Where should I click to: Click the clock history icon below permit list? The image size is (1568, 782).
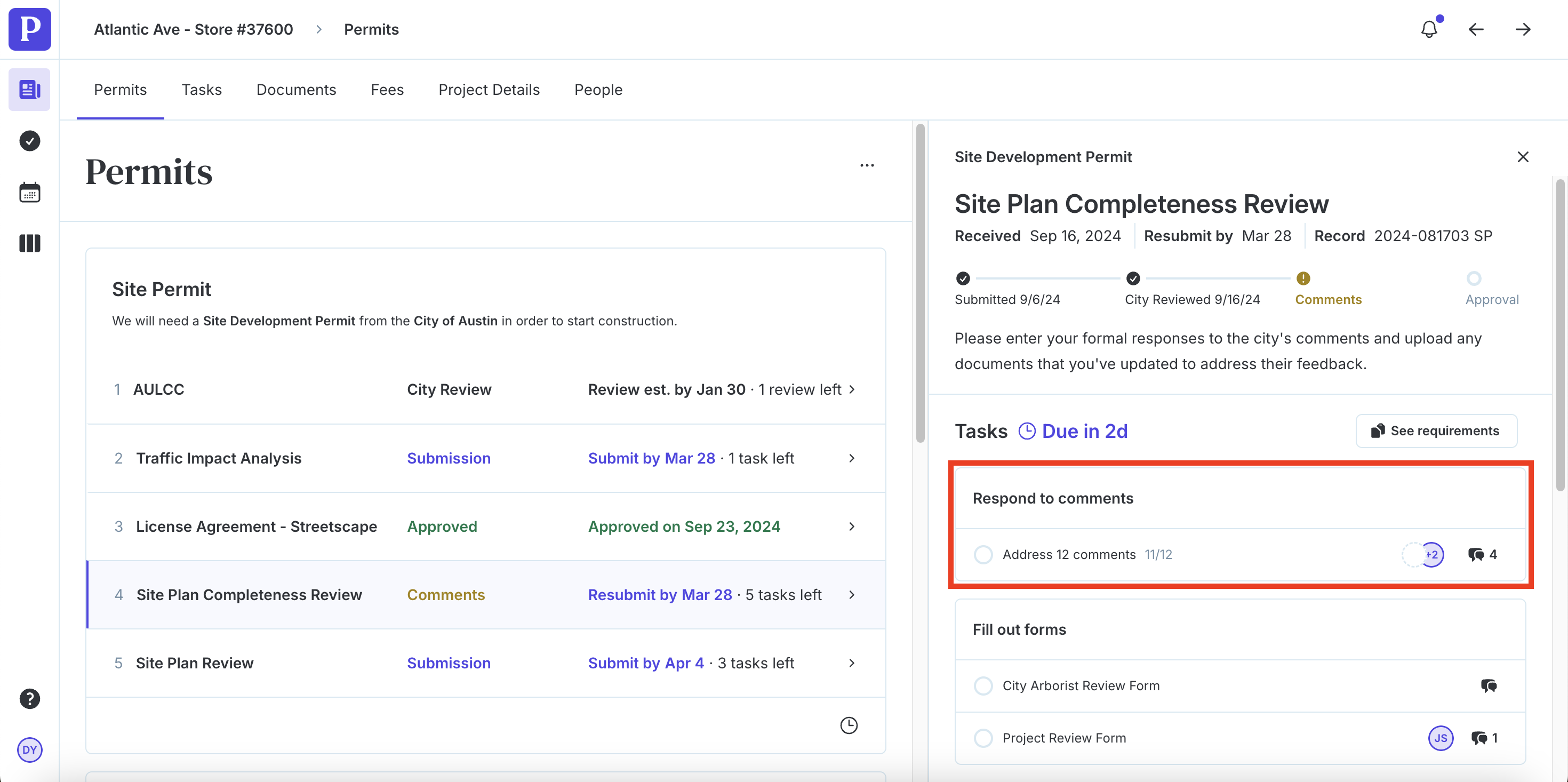849,725
